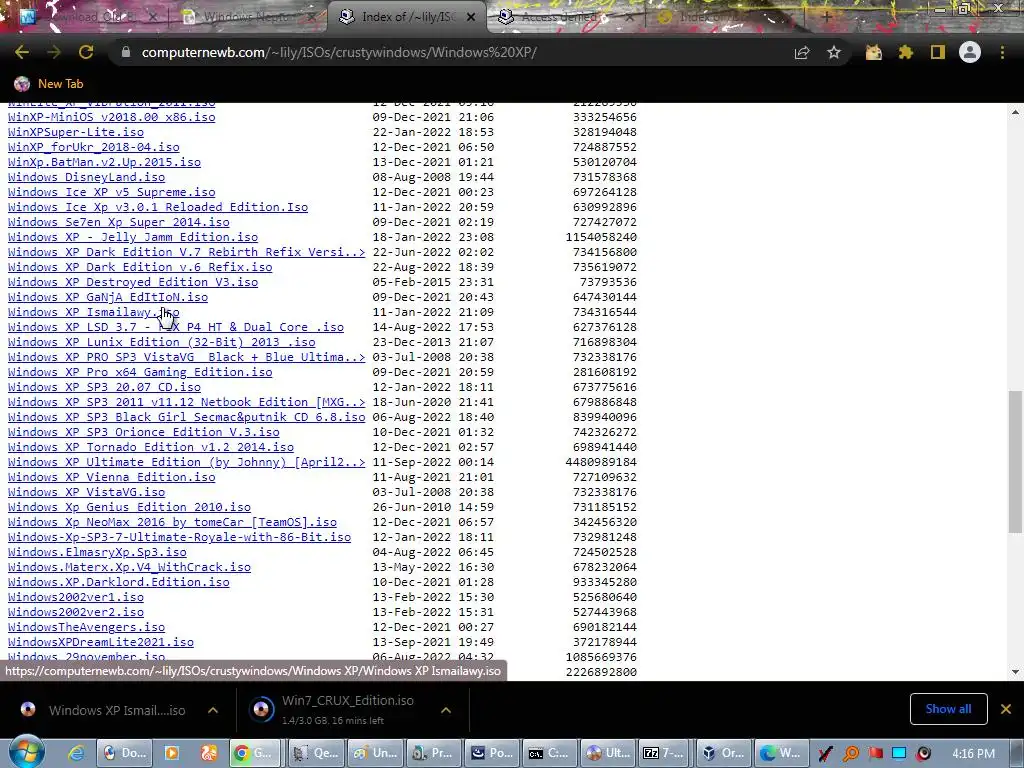Close the downloads bar
The width and height of the screenshot is (1024, 768).
[1006, 709]
